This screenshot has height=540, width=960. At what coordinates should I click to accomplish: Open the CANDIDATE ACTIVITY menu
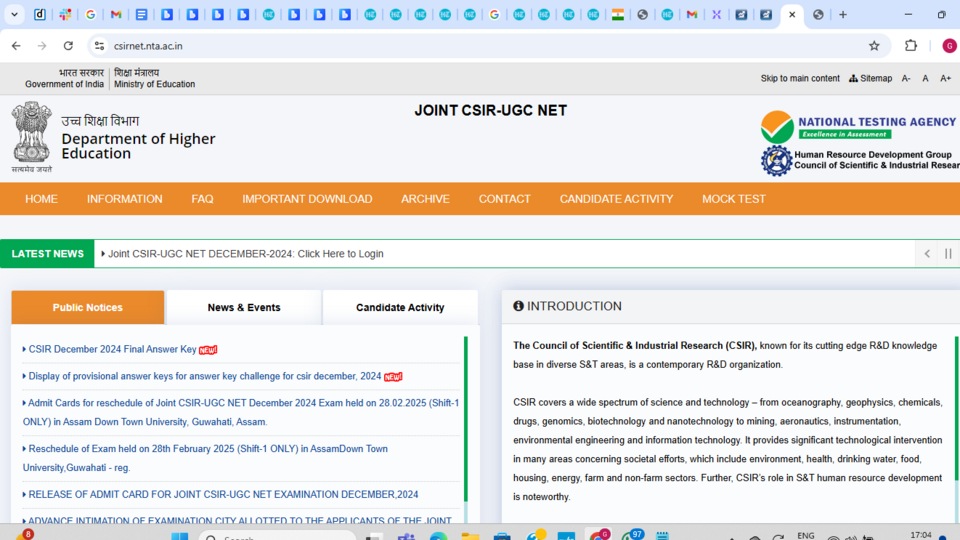click(x=616, y=199)
